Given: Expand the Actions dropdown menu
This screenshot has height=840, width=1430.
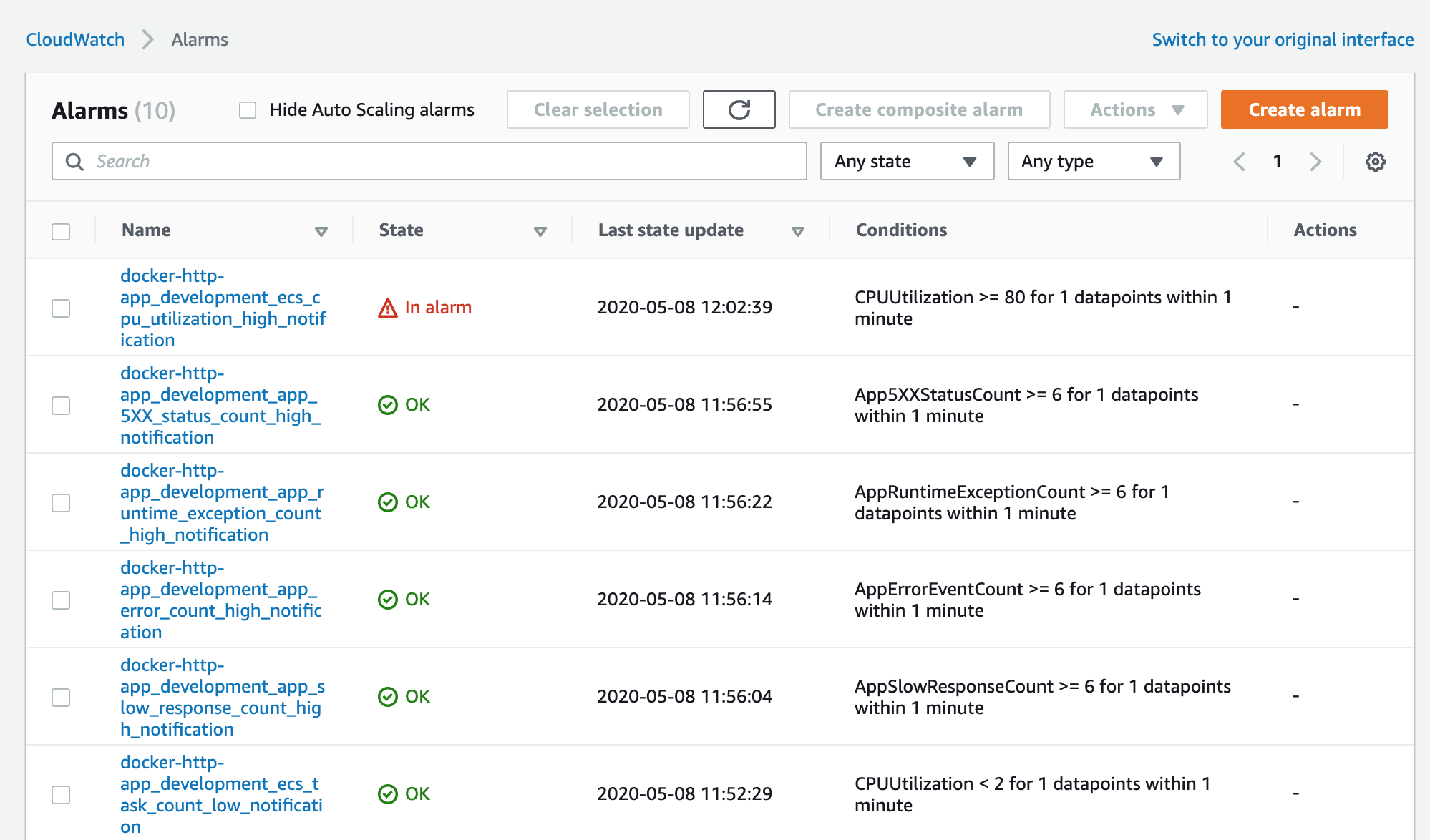Looking at the screenshot, I should coord(1135,109).
